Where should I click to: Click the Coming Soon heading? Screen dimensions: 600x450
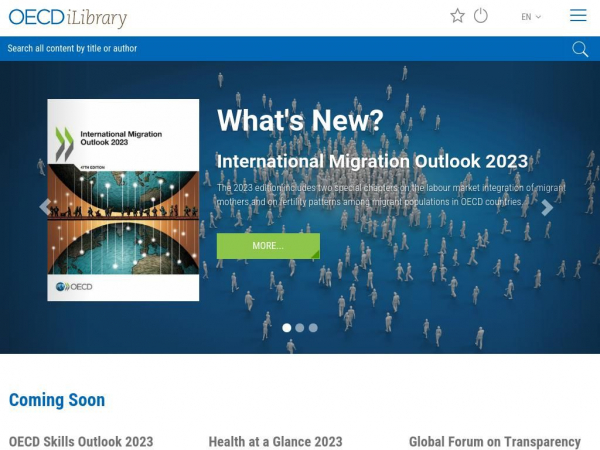(x=57, y=400)
